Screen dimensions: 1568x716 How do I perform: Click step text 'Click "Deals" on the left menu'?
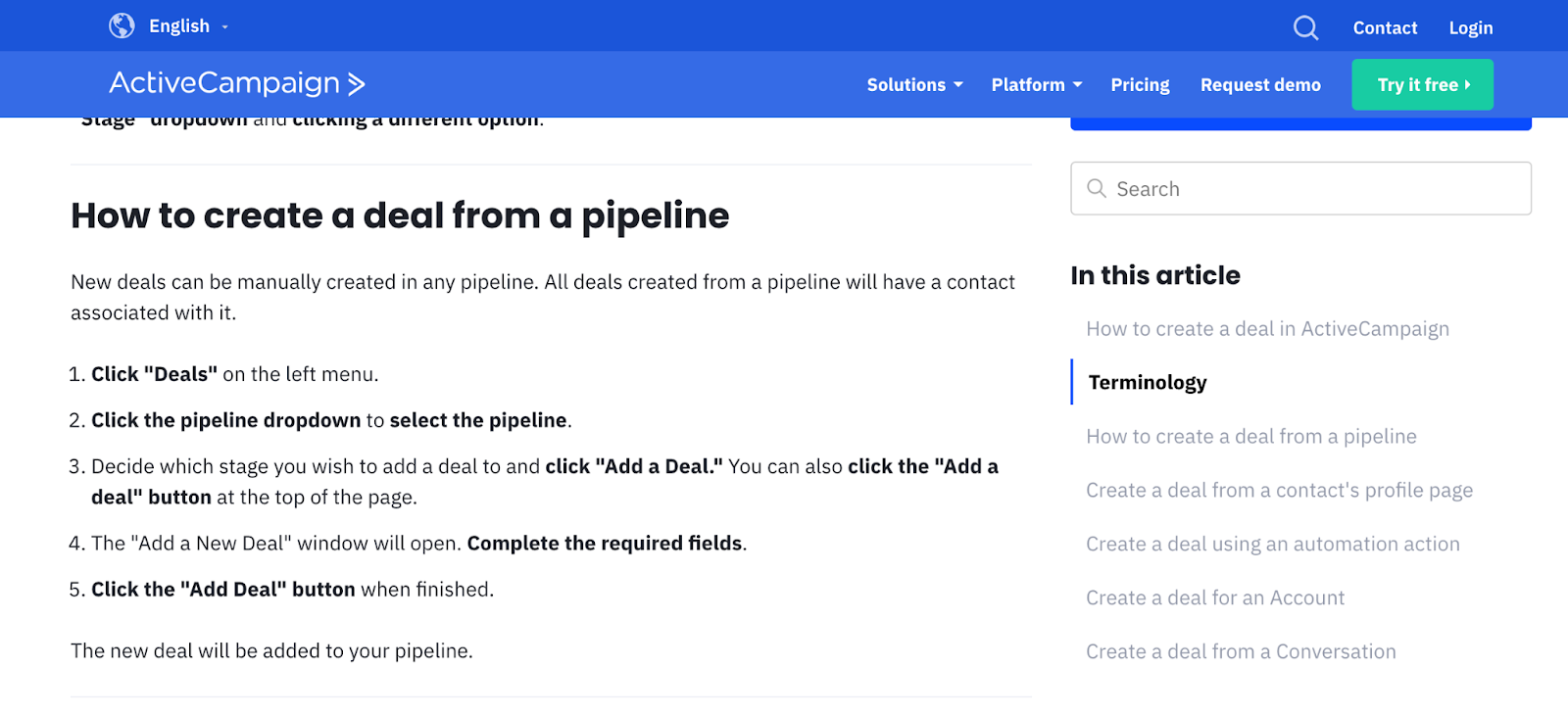[x=235, y=374]
